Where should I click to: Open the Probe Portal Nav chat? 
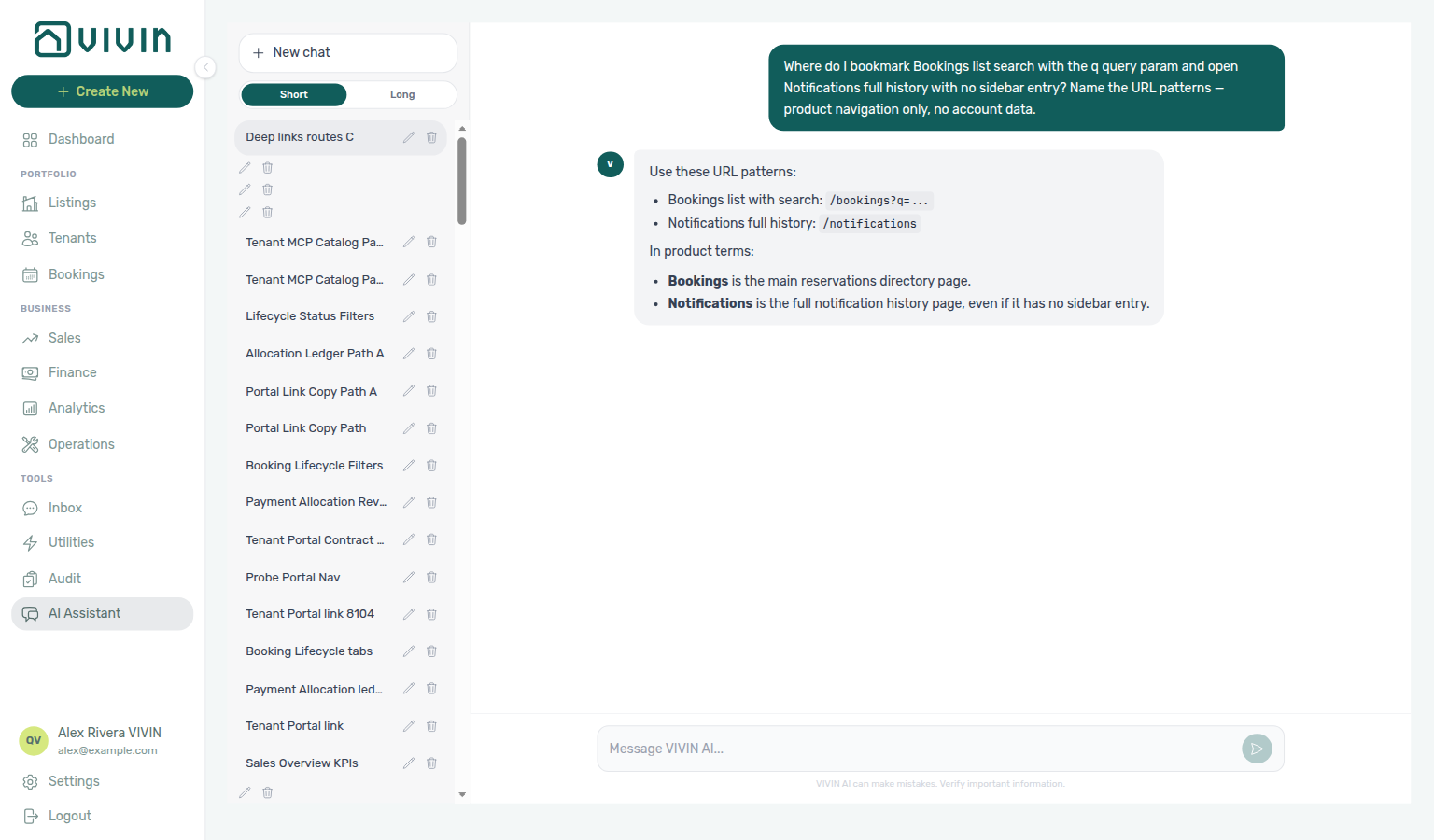tap(292, 578)
